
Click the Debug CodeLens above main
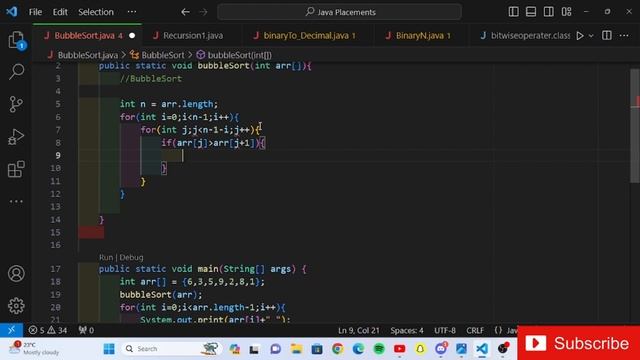click(131, 258)
